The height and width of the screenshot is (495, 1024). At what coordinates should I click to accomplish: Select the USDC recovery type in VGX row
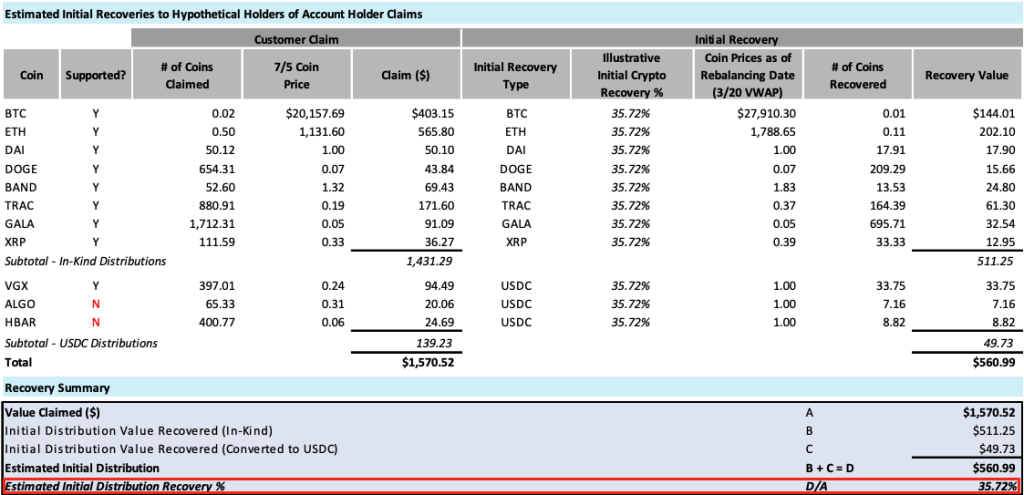pyautogui.click(x=516, y=285)
